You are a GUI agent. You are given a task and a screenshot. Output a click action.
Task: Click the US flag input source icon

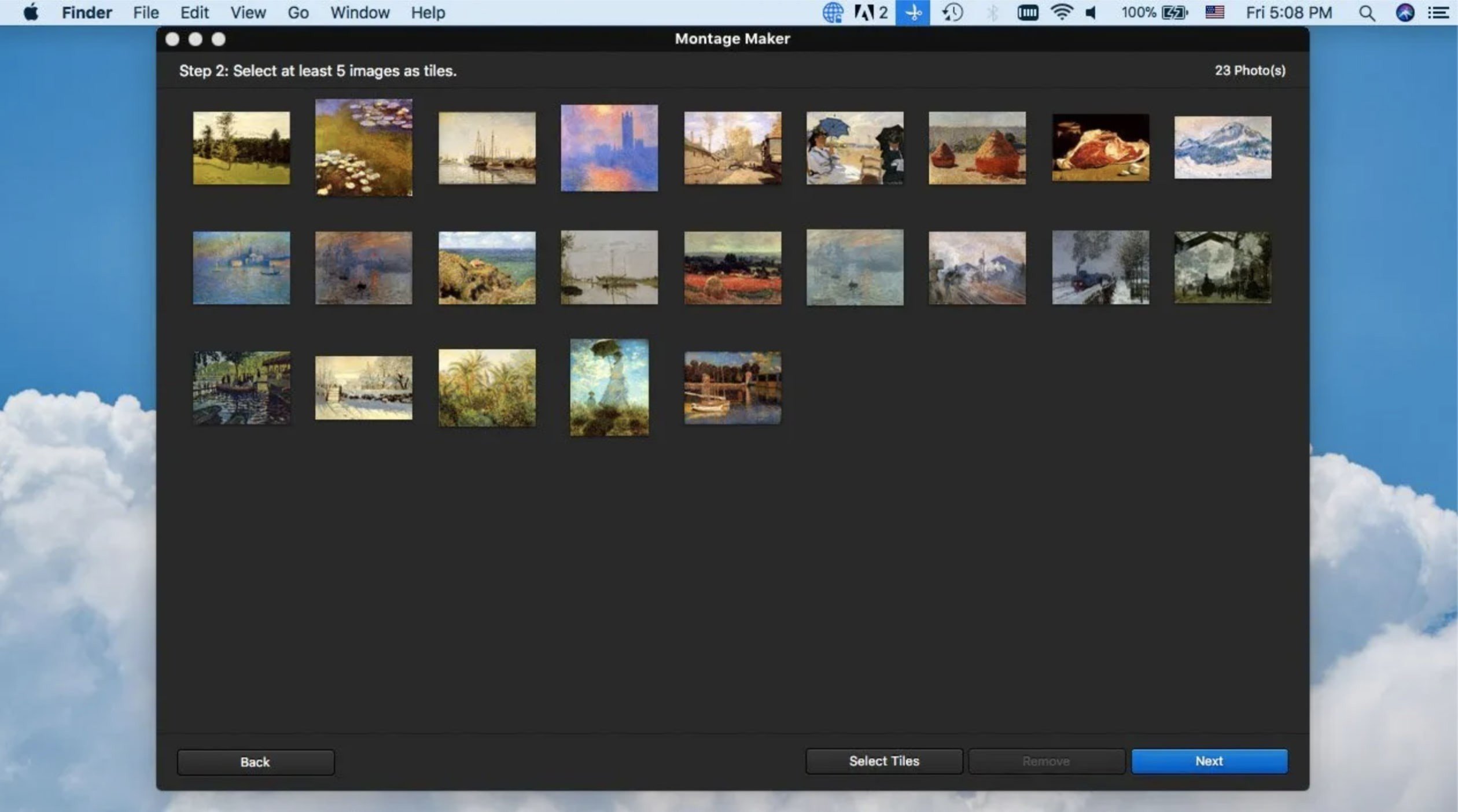1214,13
